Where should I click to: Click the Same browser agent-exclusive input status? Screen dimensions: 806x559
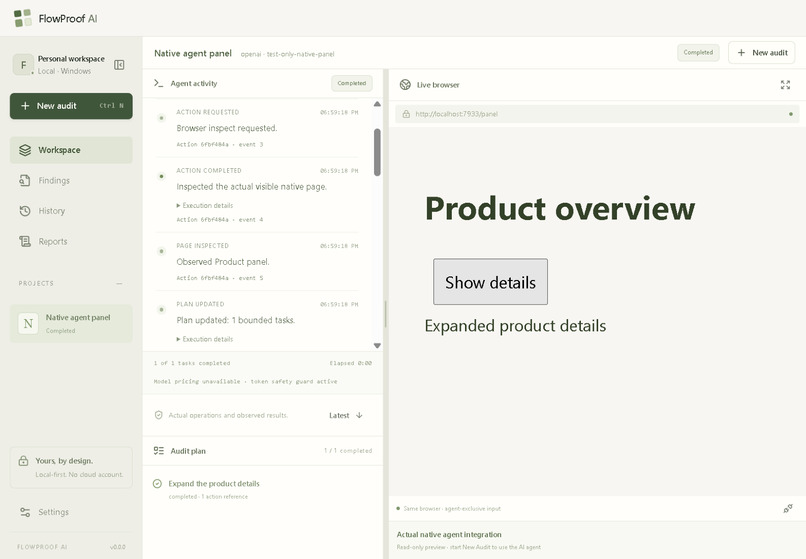tap(449, 509)
